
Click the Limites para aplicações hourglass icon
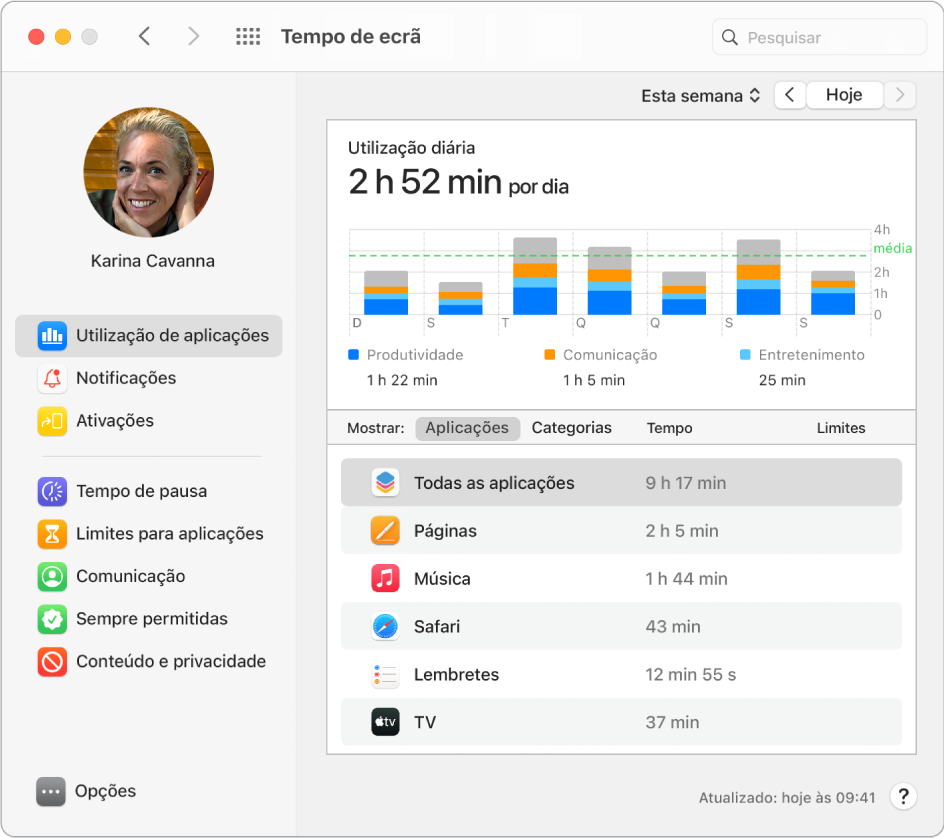pyautogui.click(x=52, y=534)
